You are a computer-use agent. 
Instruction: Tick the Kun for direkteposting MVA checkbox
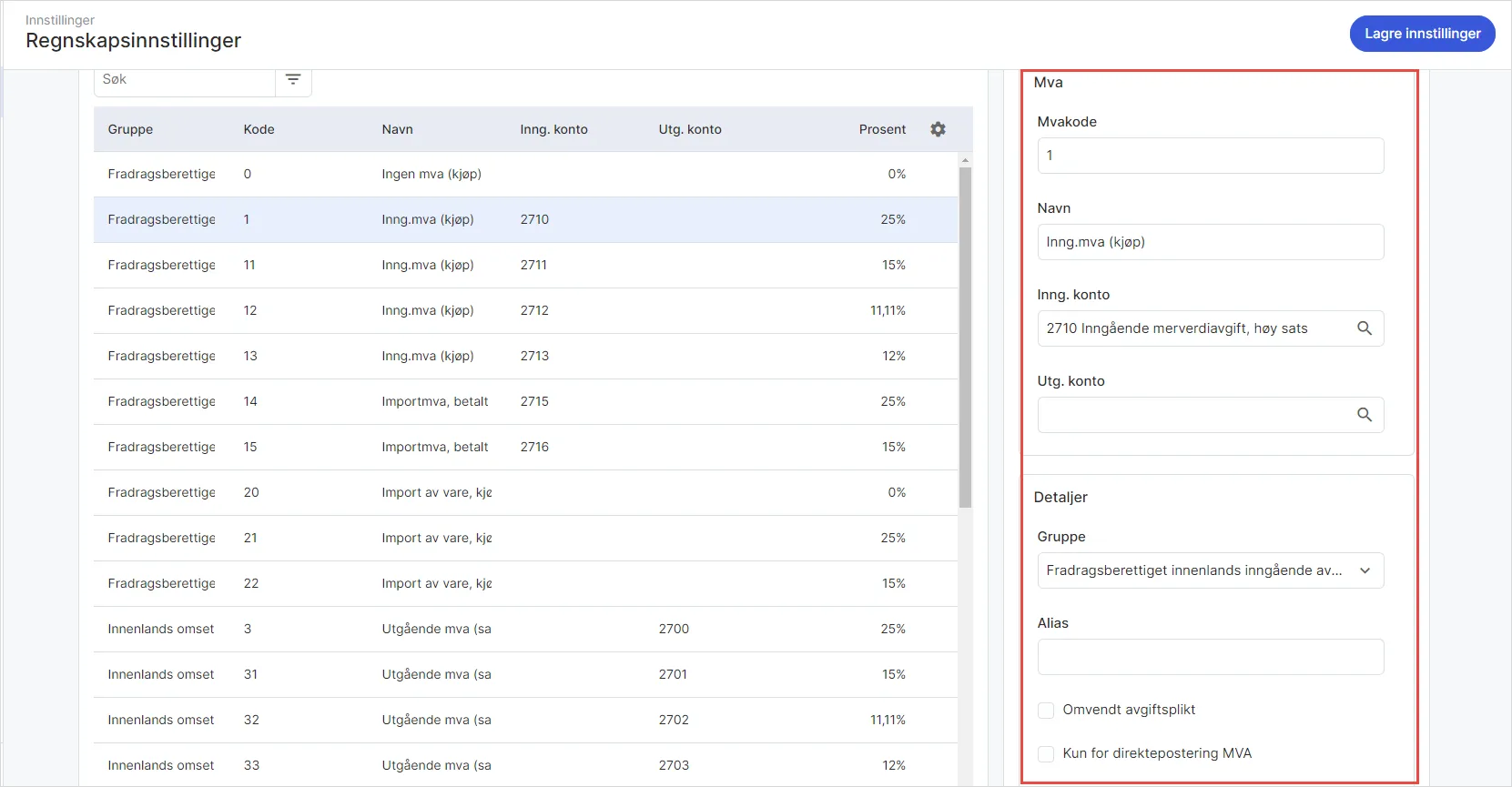1046,754
